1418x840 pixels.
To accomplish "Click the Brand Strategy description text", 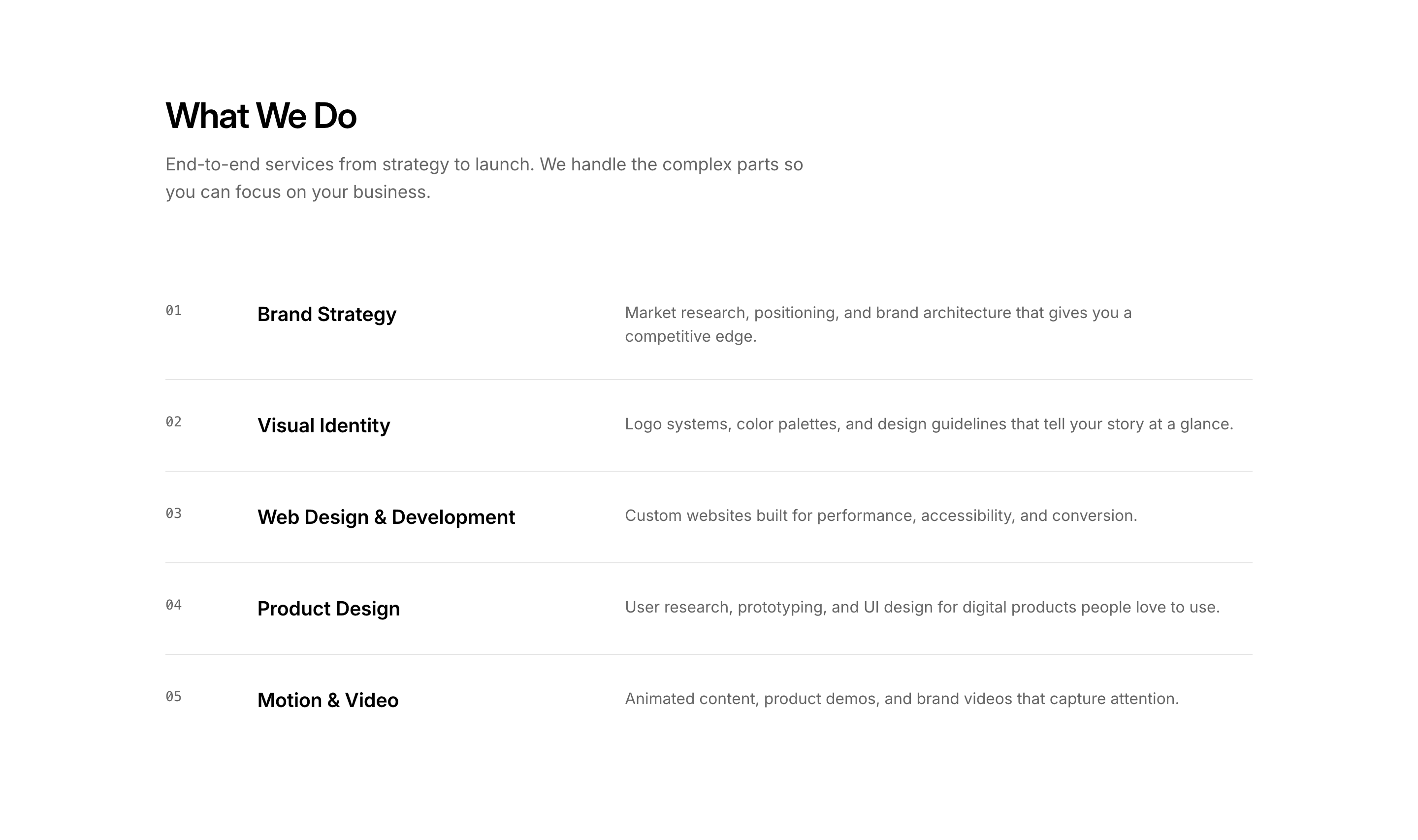I will point(877,325).
